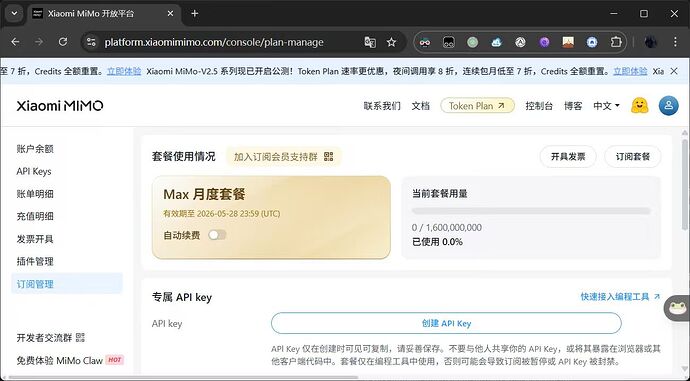Bookmark this page with the star icon

coord(391,42)
